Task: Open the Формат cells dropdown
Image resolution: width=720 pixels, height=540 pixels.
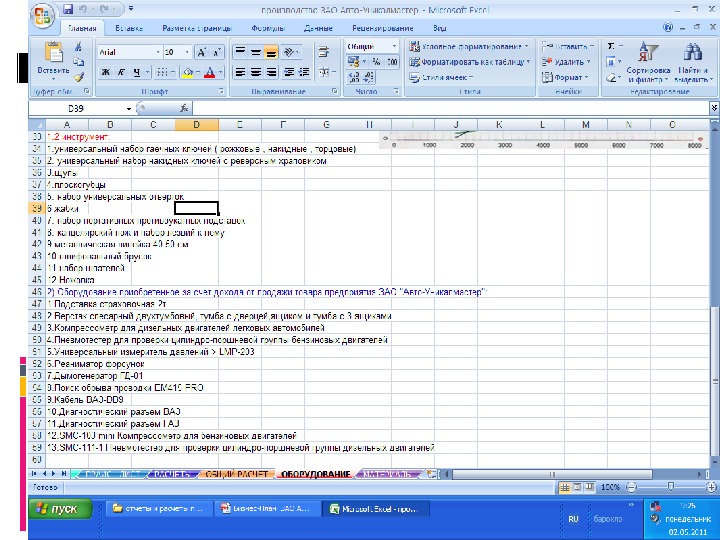Action: (565, 77)
